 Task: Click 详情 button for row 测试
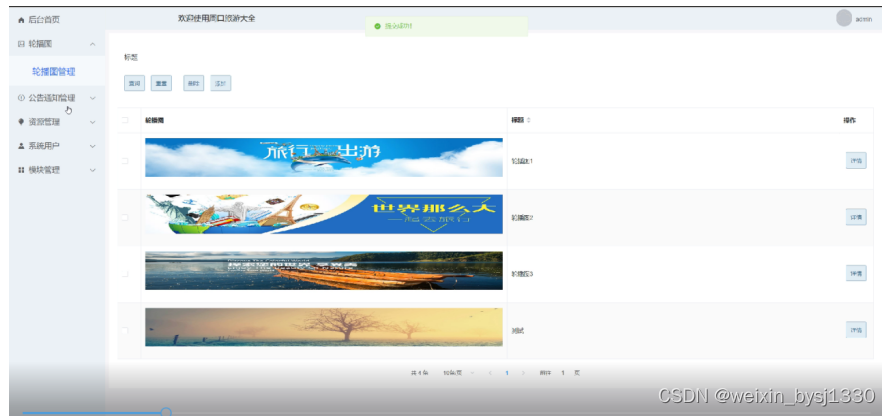pyautogui.click(x=856, y=330)
